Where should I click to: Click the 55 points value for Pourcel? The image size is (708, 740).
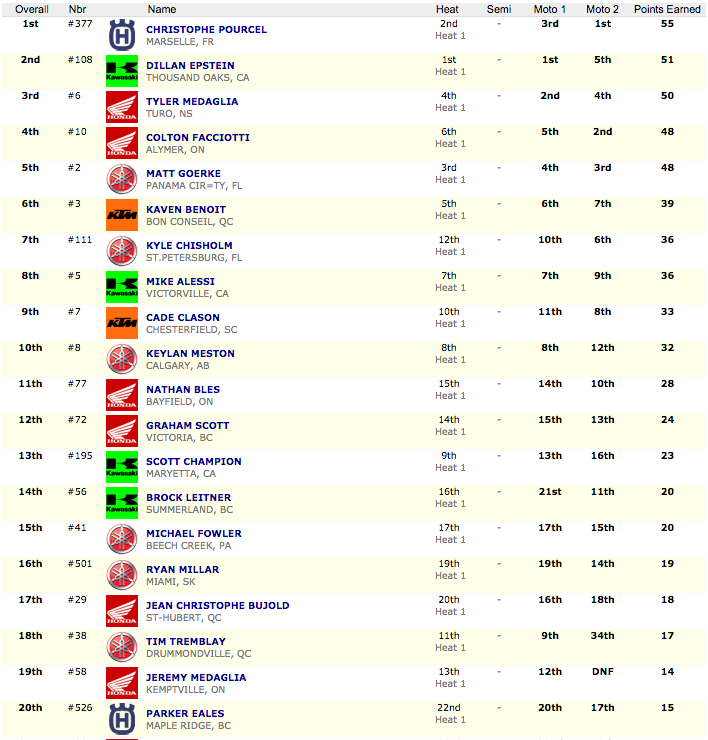(x=667, y=24)
